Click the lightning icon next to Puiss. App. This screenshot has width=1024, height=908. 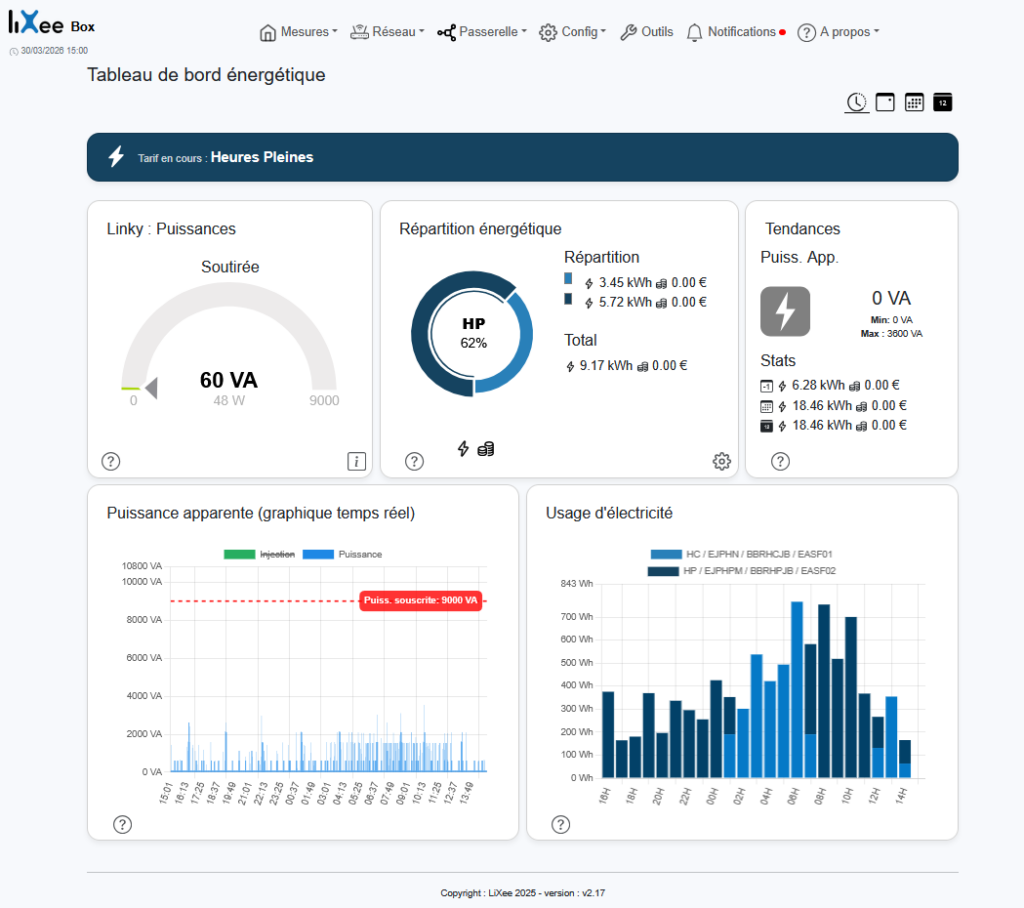tap(785, 311)
